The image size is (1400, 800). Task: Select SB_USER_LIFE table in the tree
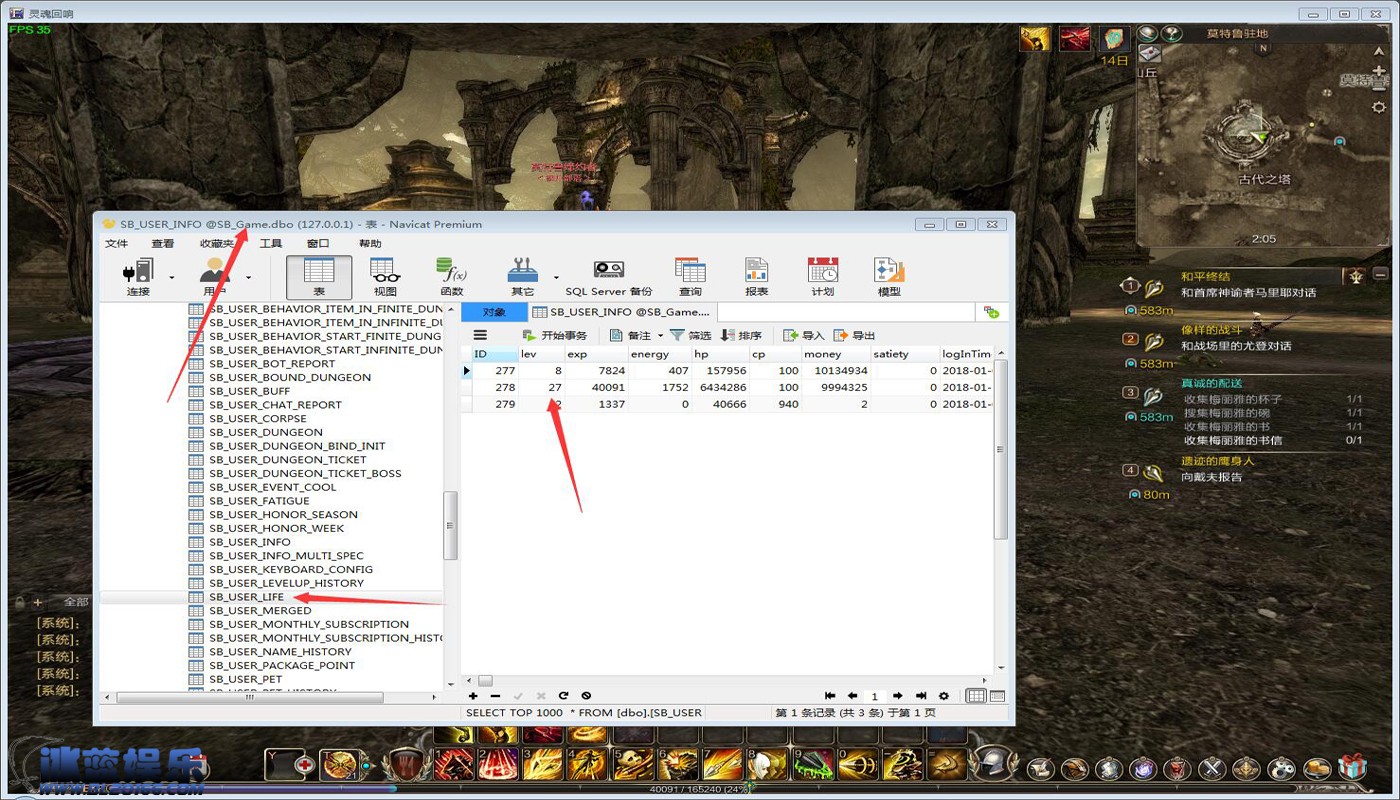point(246,597)
